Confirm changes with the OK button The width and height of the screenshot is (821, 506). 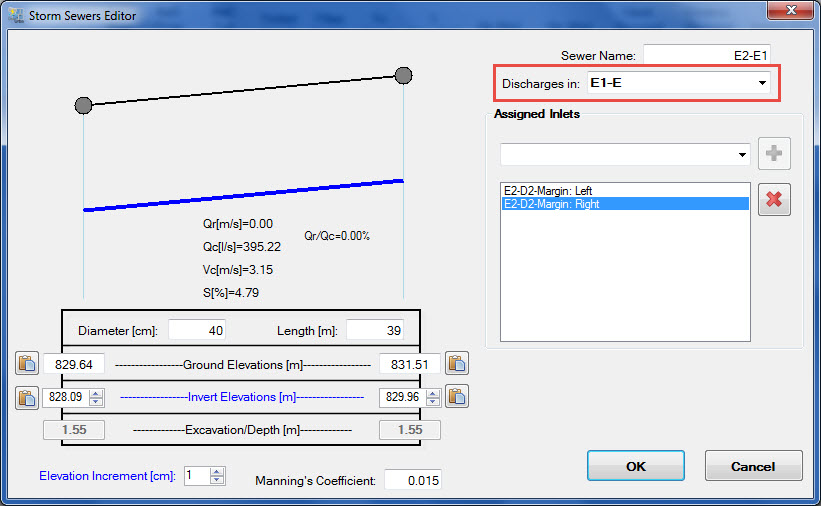635,466
